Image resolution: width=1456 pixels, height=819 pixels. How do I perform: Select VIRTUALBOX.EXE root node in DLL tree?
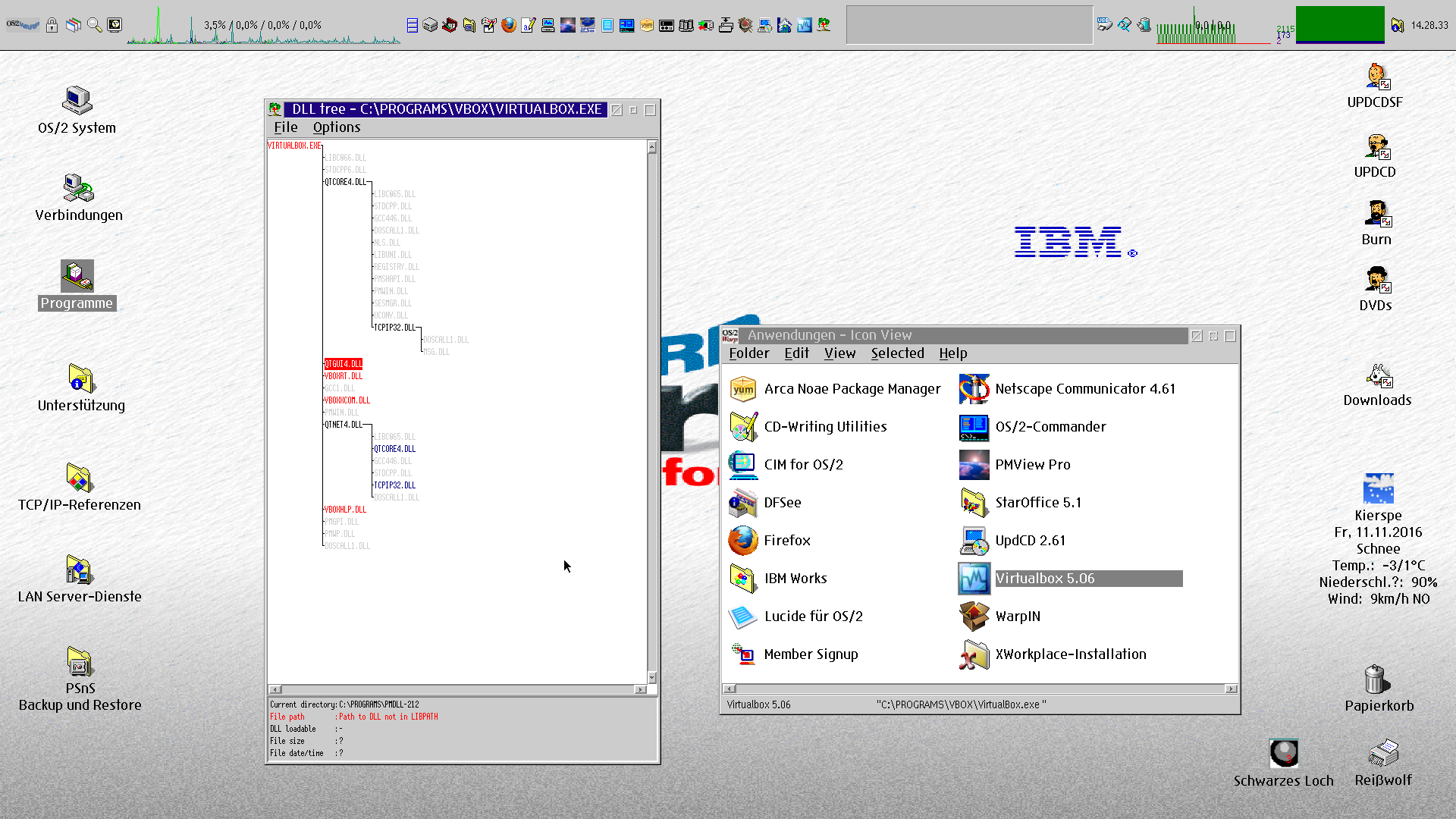294,146
